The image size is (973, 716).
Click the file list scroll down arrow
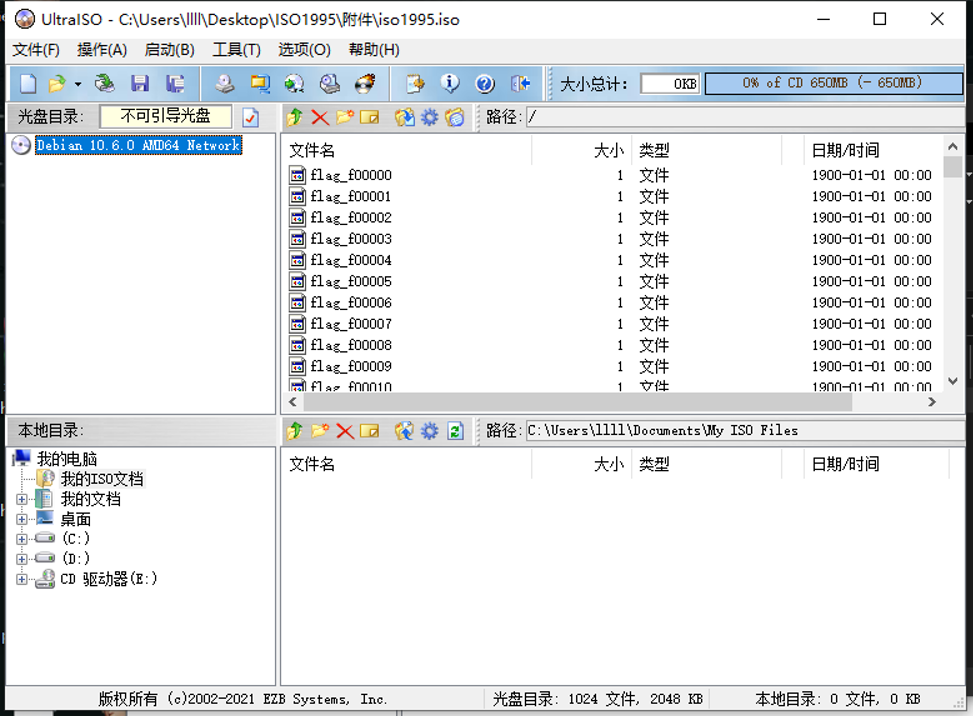coord(953,381)
